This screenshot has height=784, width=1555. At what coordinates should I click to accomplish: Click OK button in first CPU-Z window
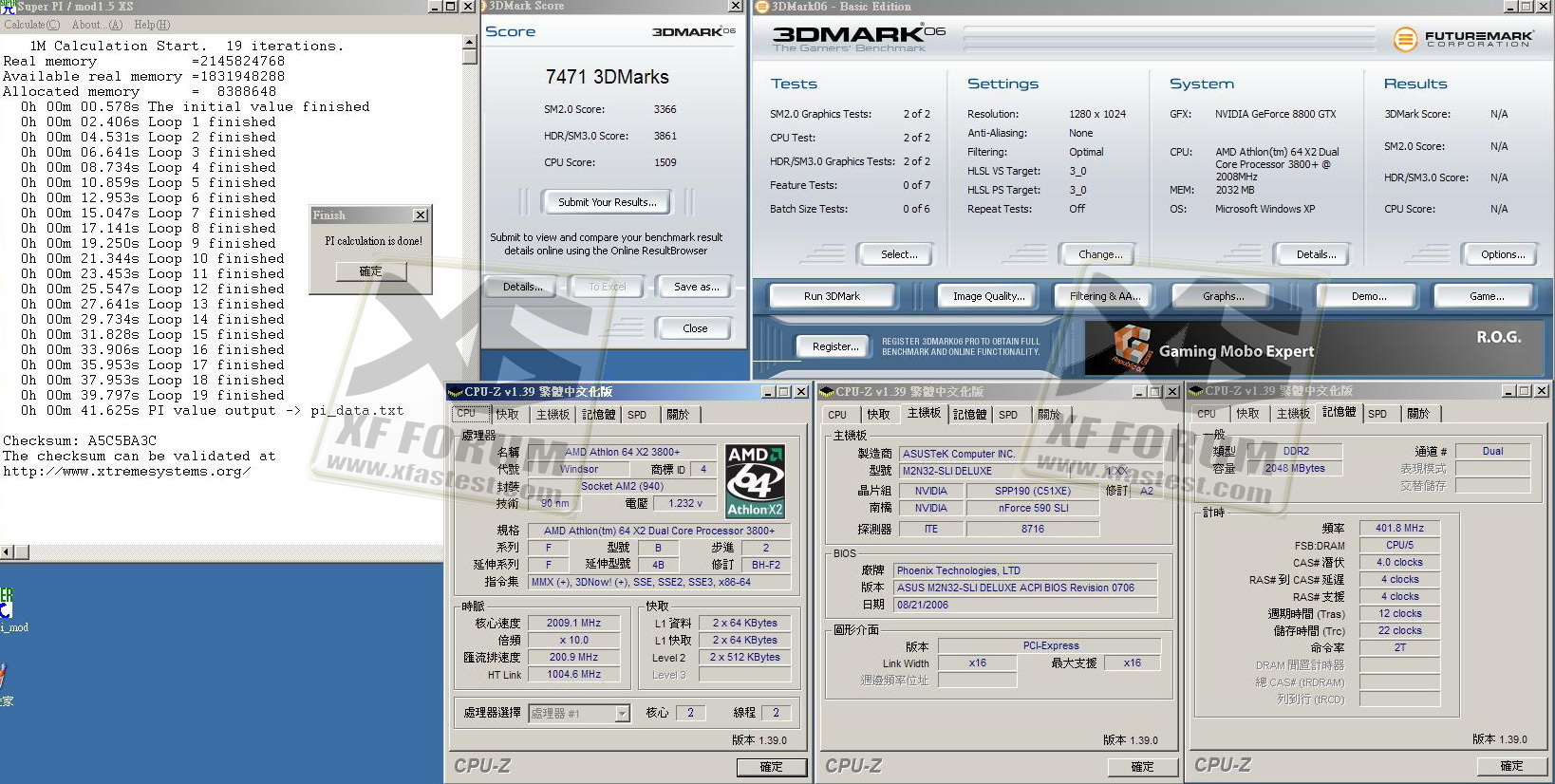tap(771, 767)
